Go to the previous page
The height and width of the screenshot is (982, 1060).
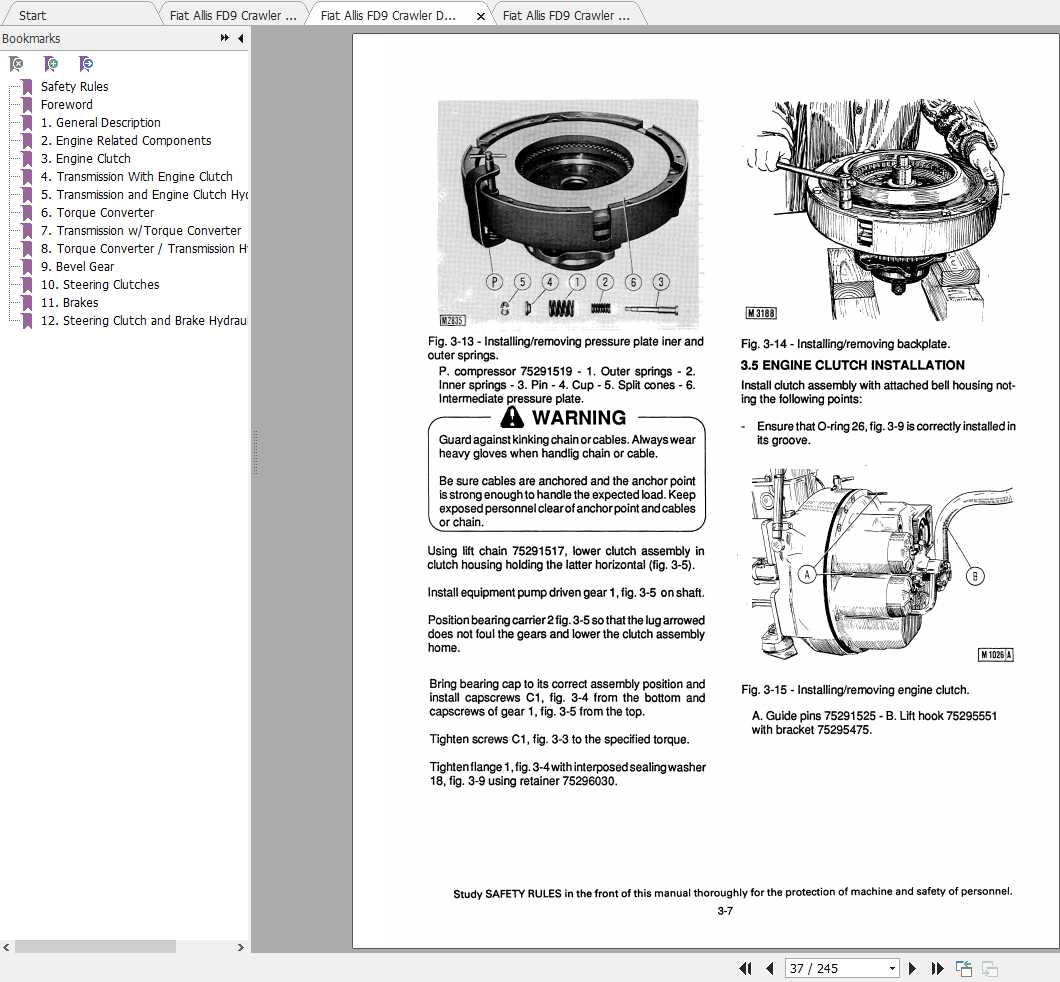pos(769,968)
